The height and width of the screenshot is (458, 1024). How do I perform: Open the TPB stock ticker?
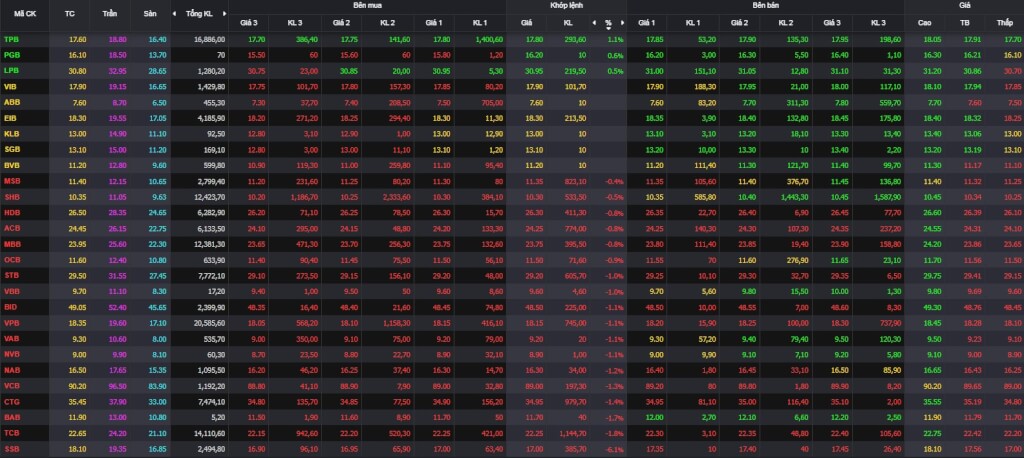[x=11, y=39]
